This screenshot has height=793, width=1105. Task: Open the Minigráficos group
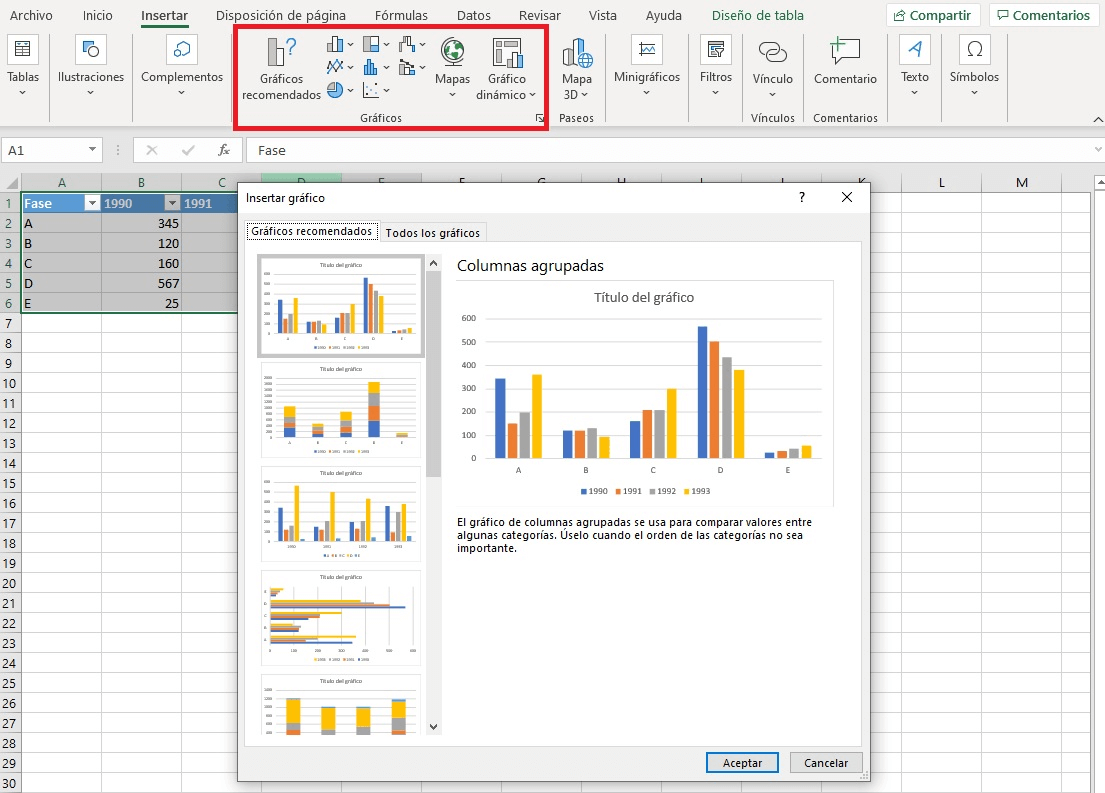coord(647,67)
